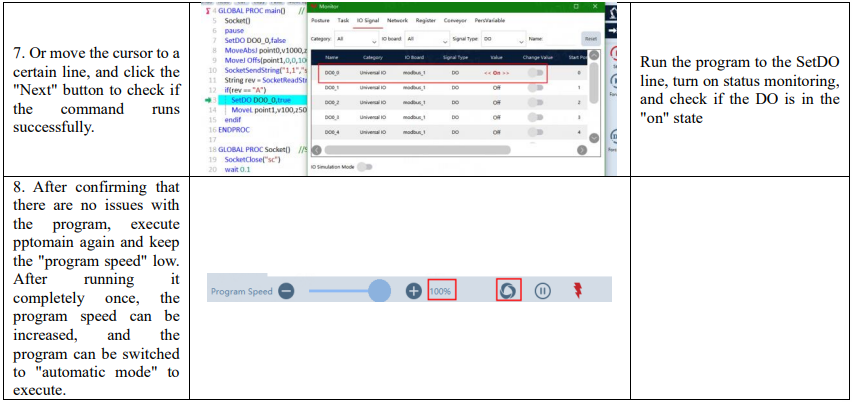The width and height of the screenshot is (852, 402).
Task: Click the Reset button in Monitor
Action: (591, 39)
